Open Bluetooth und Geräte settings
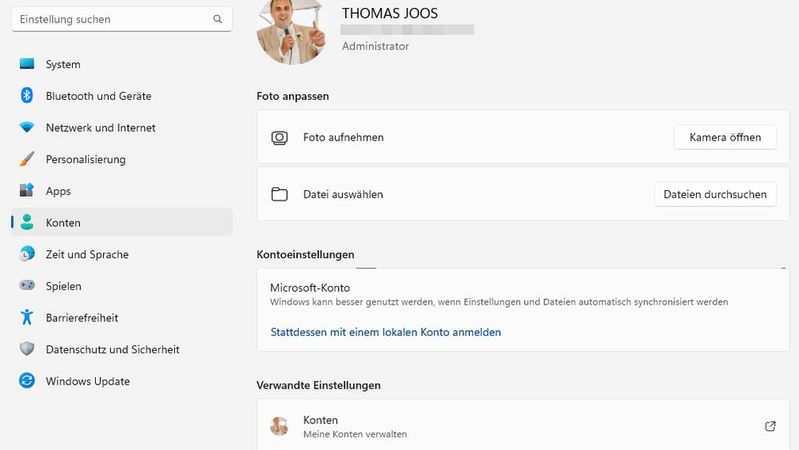 tap(122, 95)
